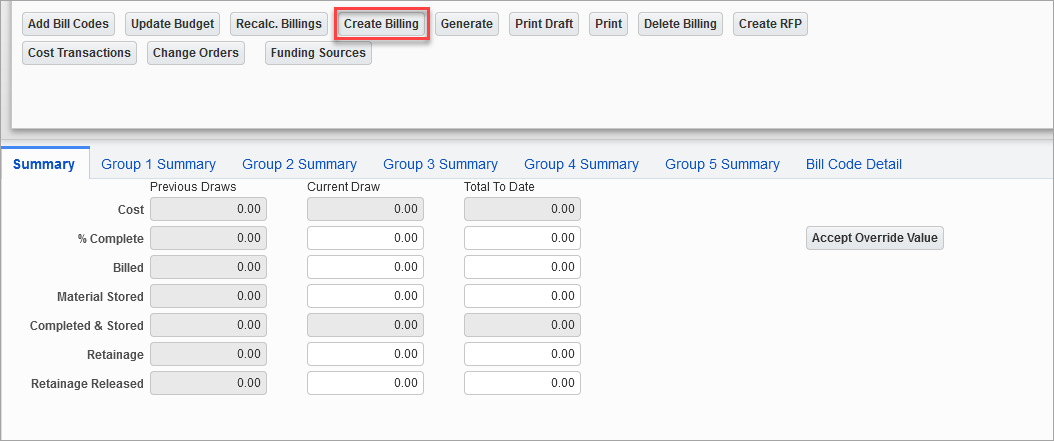Switch to the Bill Code Detail tab

[854, 164]
